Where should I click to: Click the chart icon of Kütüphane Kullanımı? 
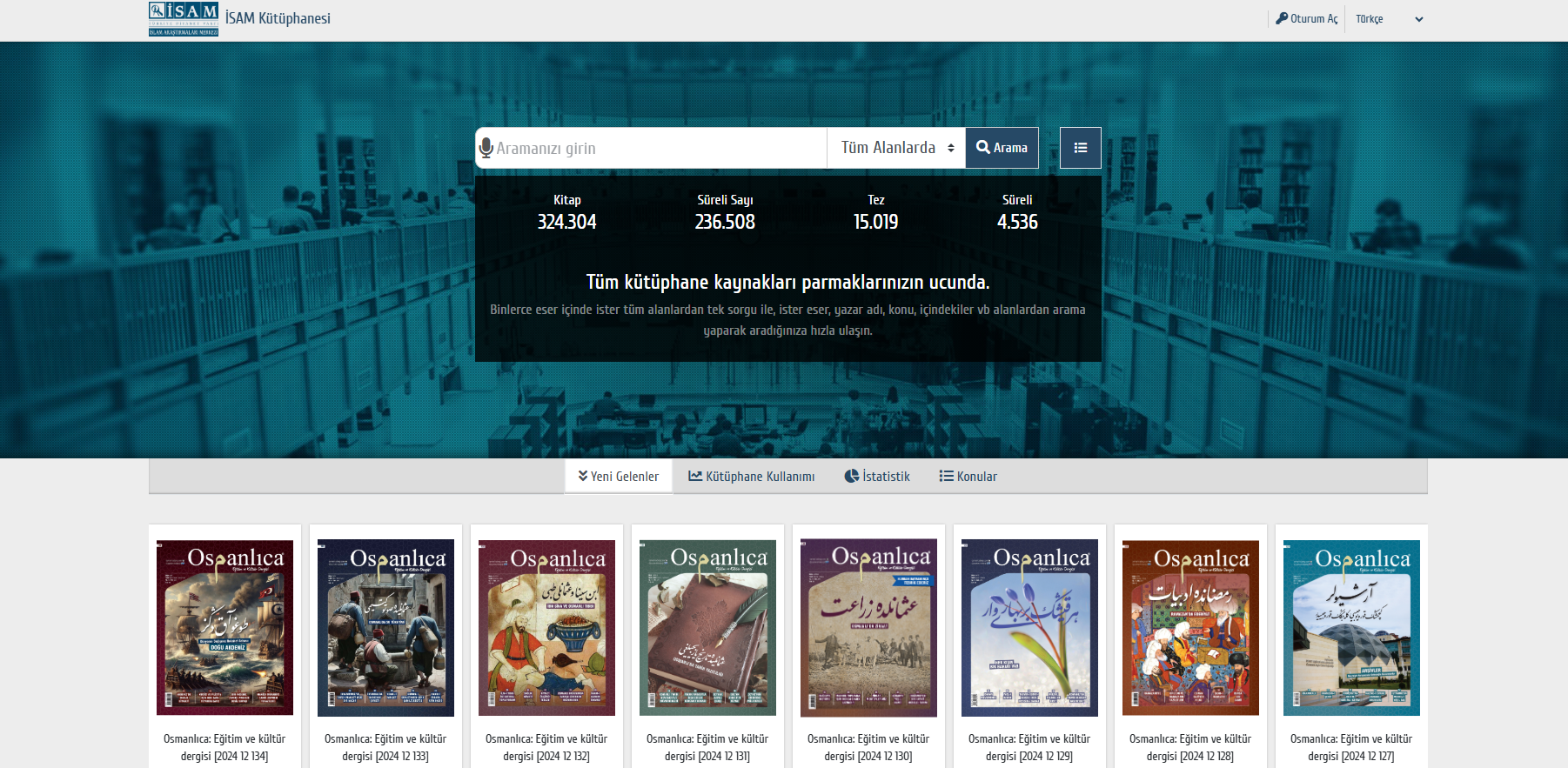[695, 476]
